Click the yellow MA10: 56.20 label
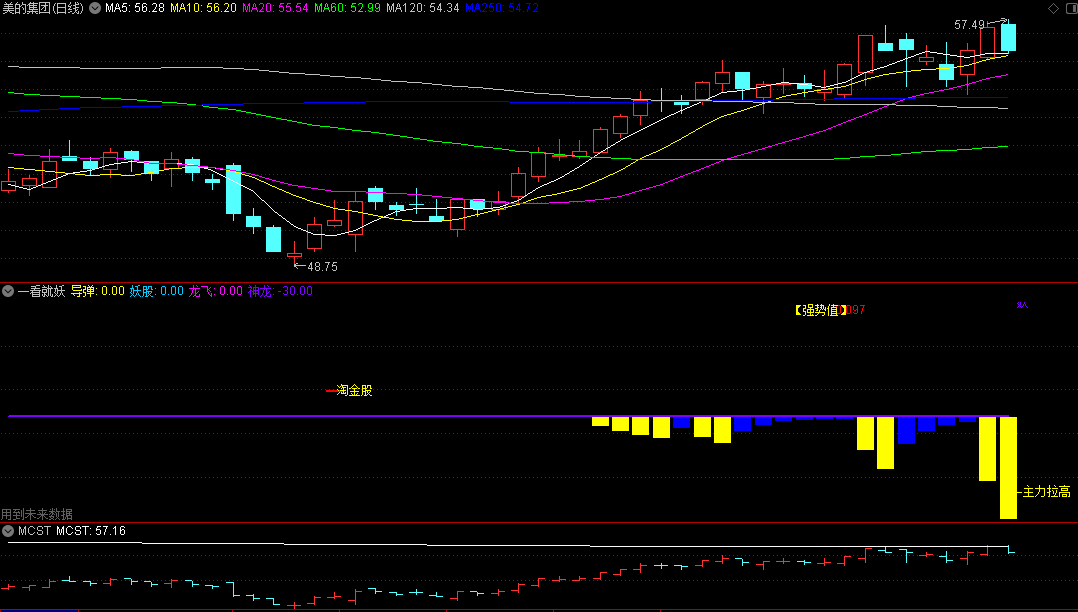 tap(204, 8)
